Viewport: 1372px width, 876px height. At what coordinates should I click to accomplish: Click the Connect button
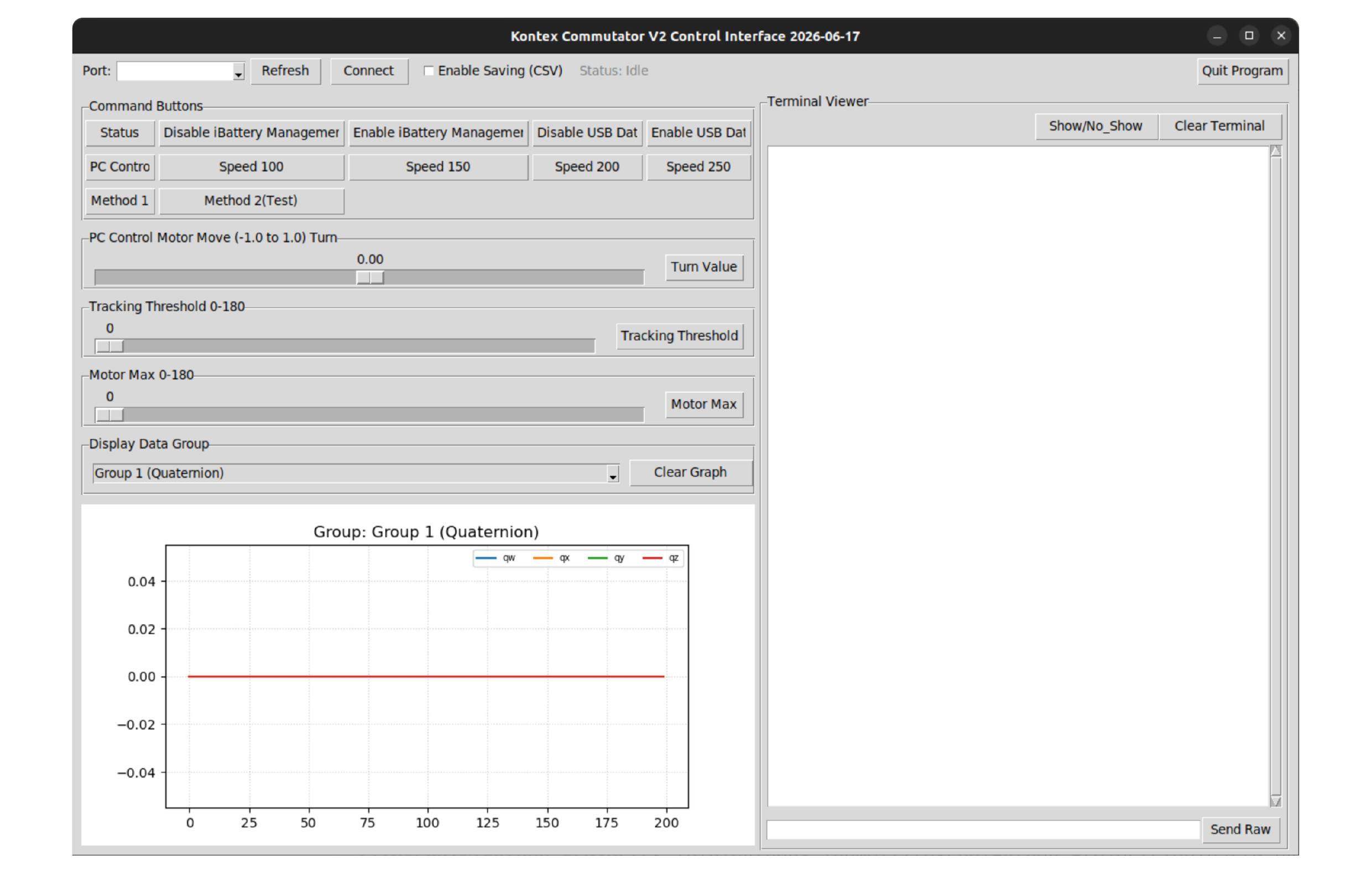point(369,71)
